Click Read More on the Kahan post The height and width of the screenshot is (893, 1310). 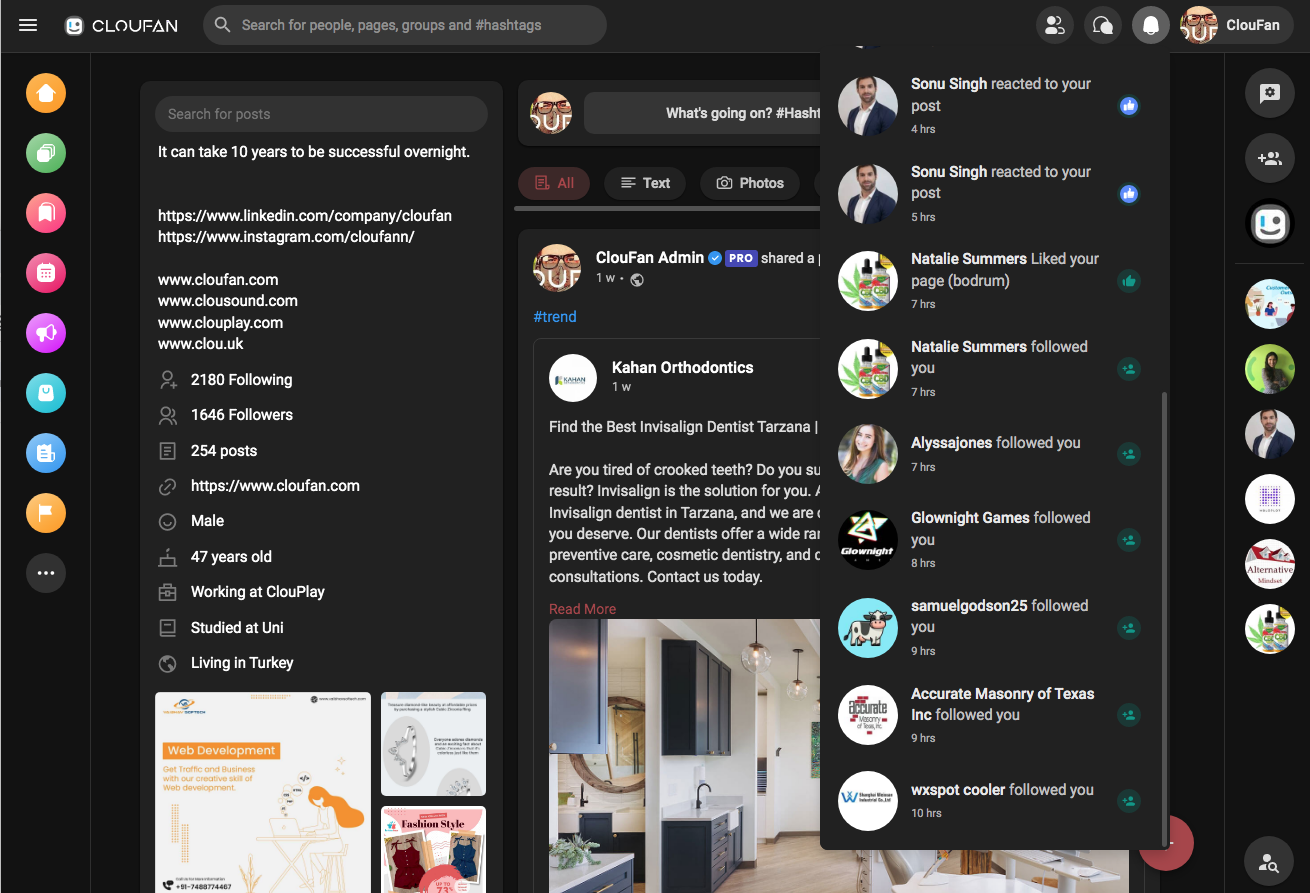(582, 609)
